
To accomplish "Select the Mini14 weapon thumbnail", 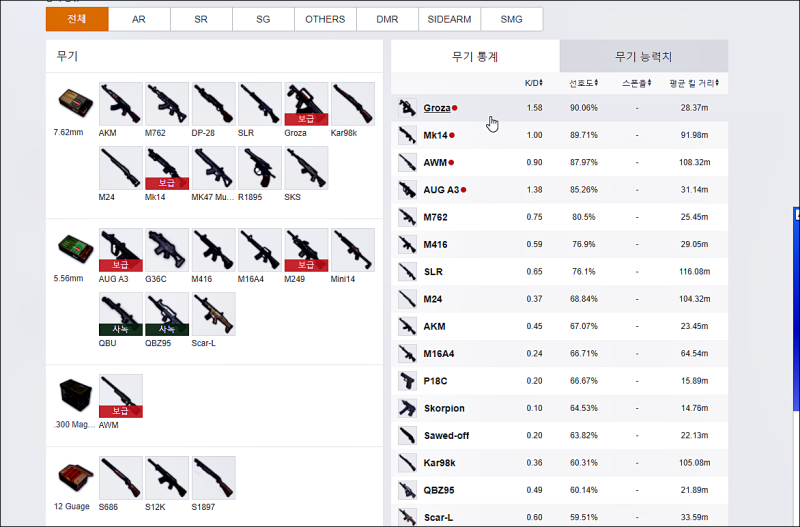I will (353, 249).
